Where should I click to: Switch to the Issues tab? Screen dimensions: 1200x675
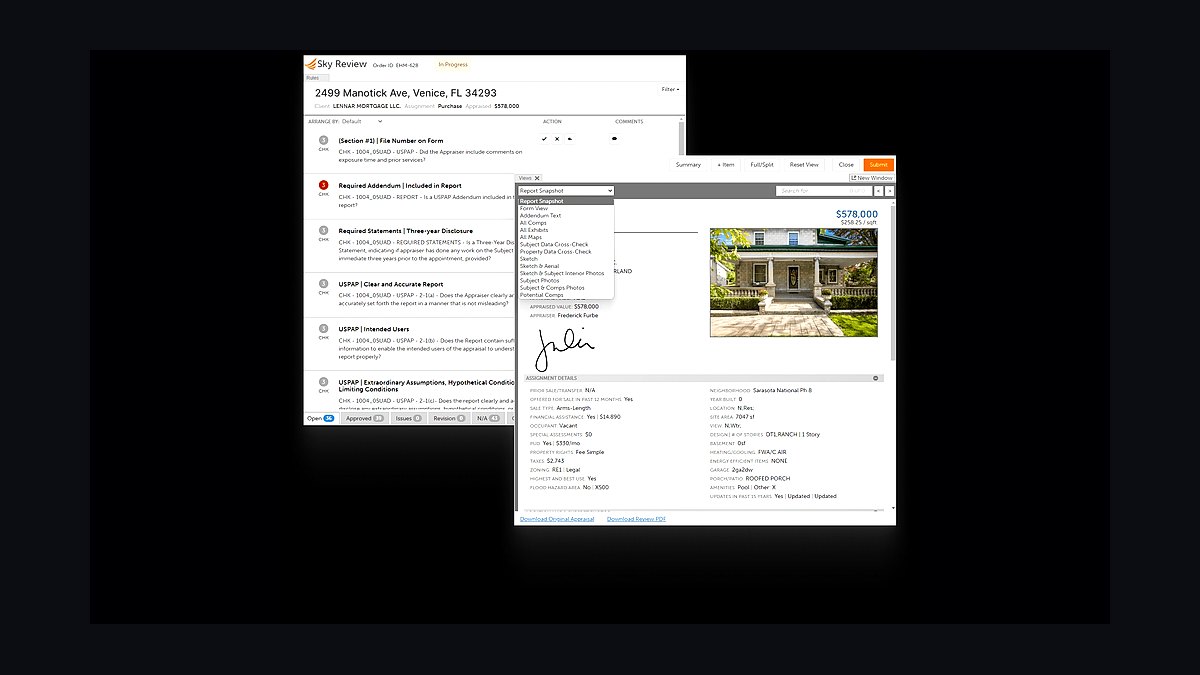(408, 419)
